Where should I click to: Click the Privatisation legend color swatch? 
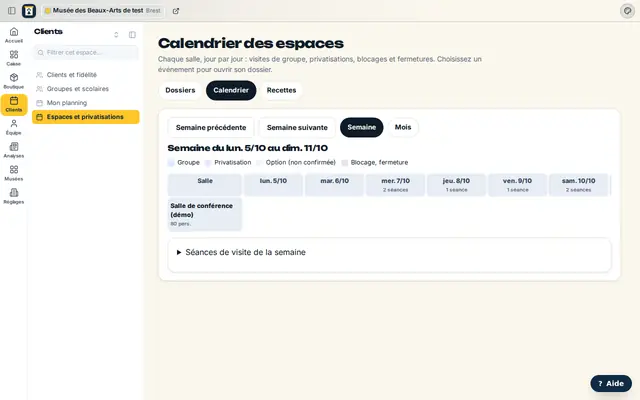pos(208,162)
